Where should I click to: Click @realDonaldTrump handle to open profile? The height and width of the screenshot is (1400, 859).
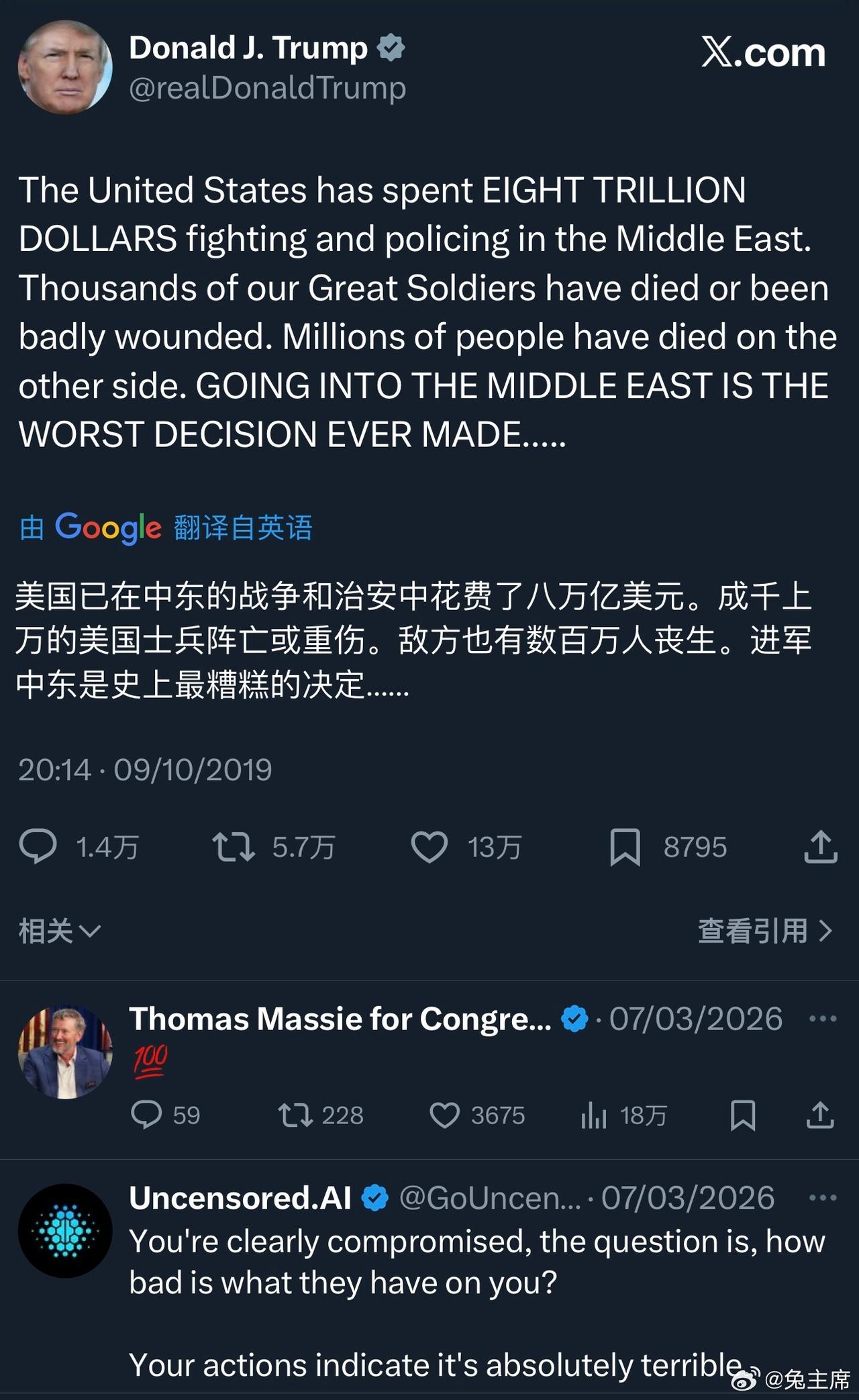pyautogui.click(x=268, y=86)
